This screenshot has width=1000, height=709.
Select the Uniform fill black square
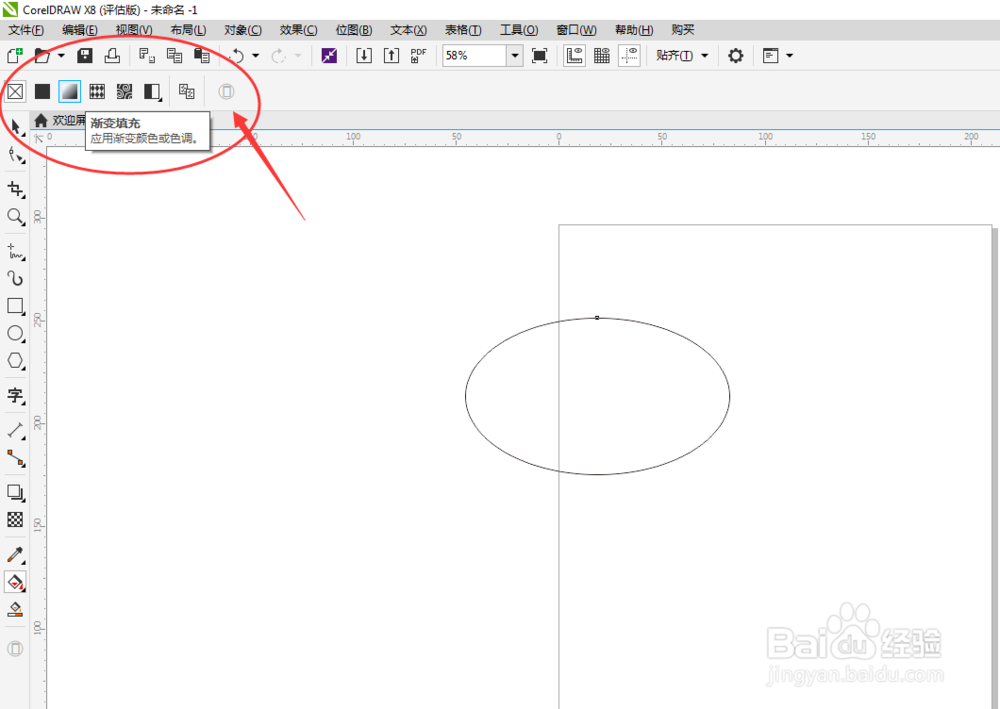pyautogui.click(x=42, y=92)
